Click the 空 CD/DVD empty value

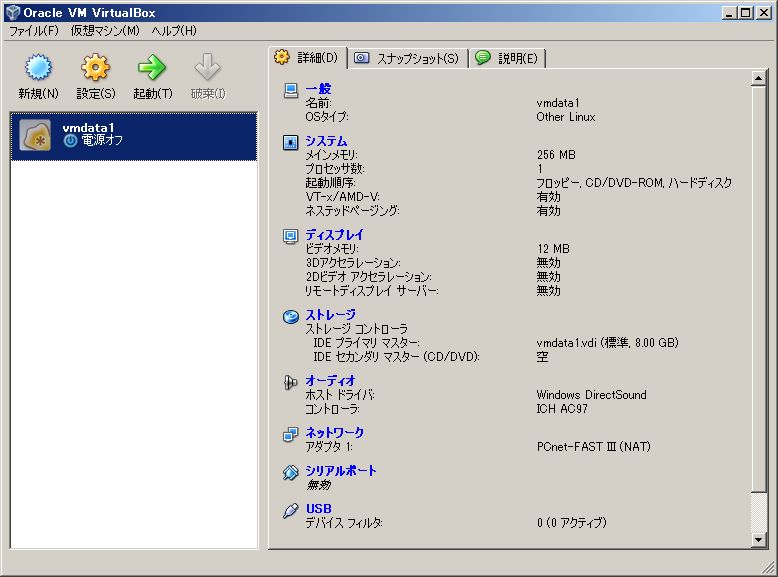pos(542,357)
